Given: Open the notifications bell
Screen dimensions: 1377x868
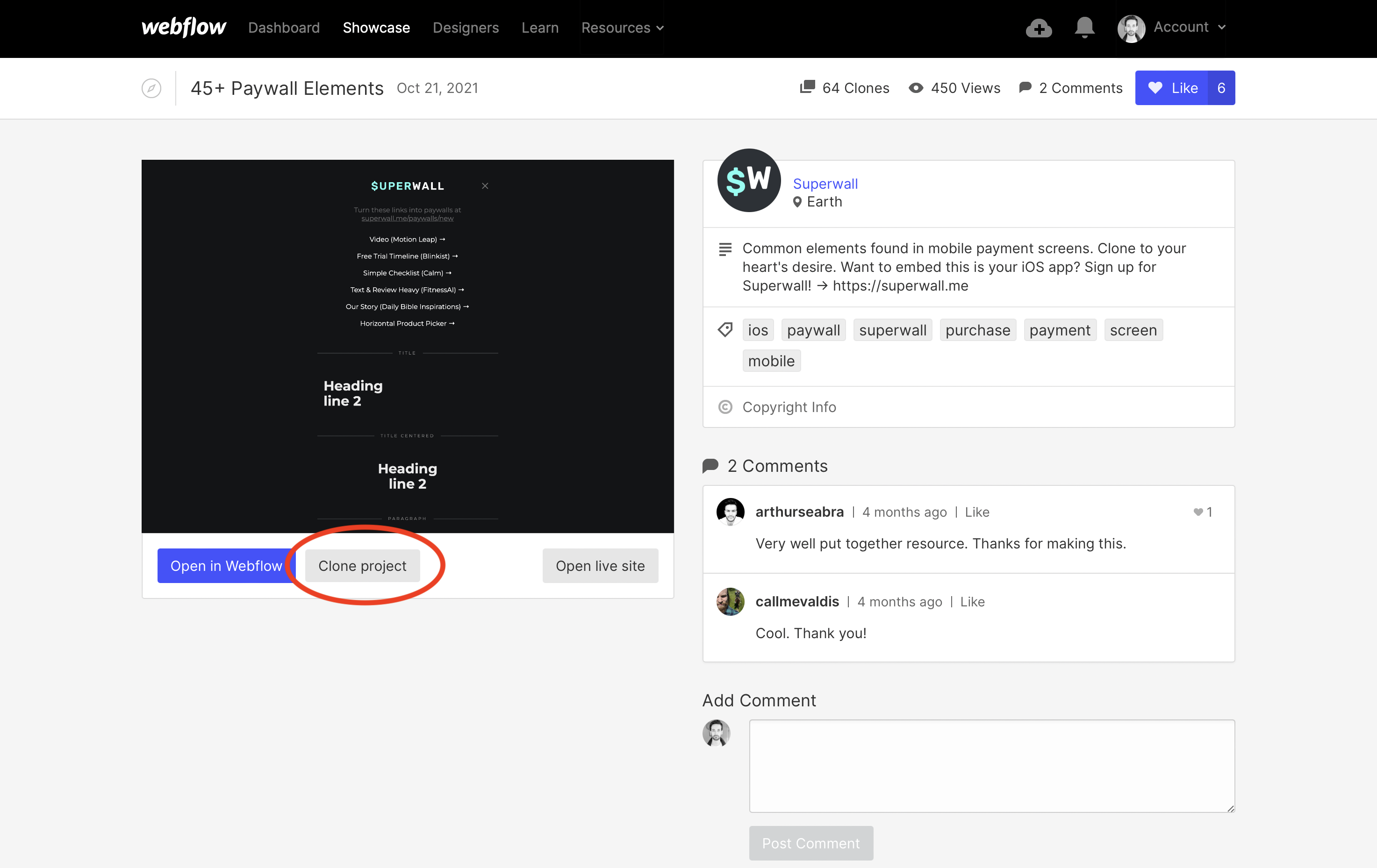Looking at the screenshot, I should click(1084, 28).
